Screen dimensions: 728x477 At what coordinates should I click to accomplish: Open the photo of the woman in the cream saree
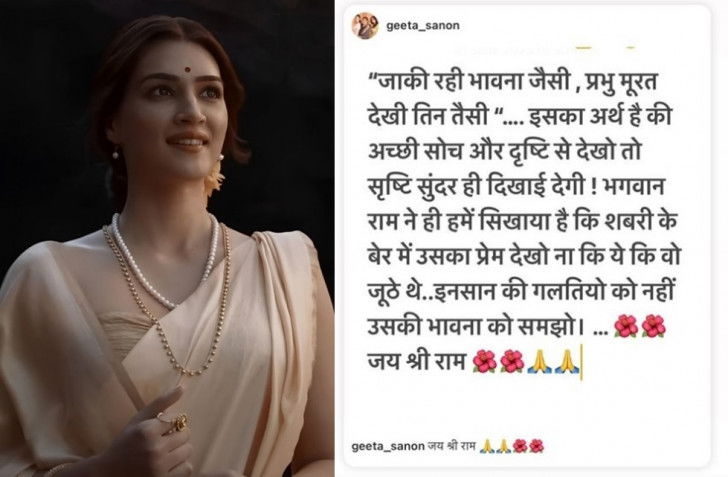click(x=167, y=238)
